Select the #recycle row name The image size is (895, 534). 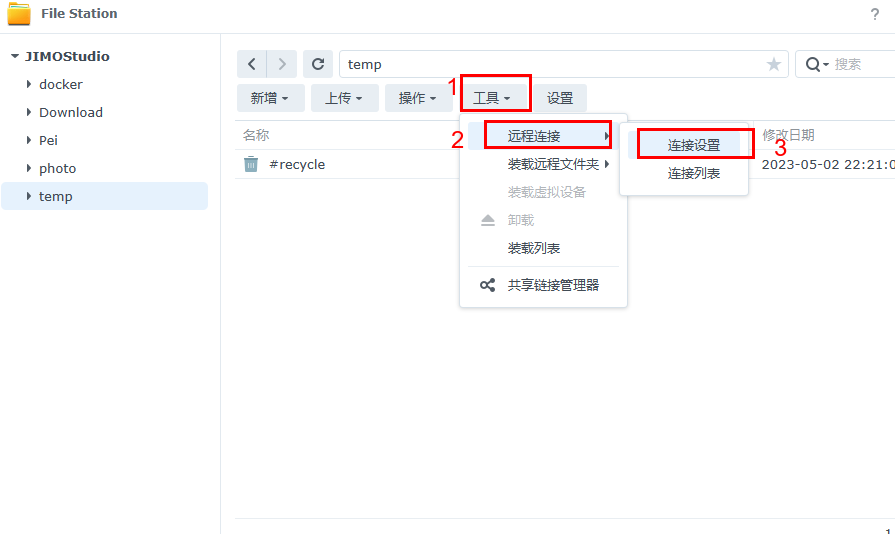point(297,164)
